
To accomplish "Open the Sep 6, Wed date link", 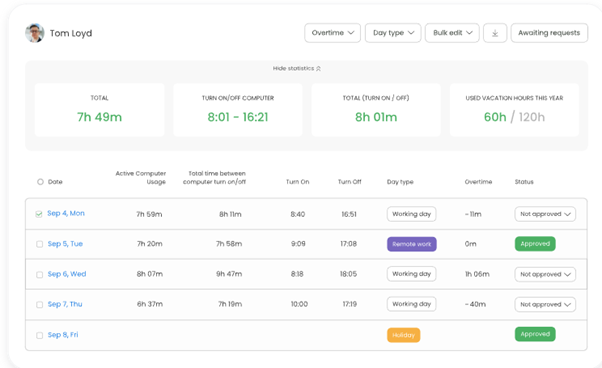I will (67, 274).
